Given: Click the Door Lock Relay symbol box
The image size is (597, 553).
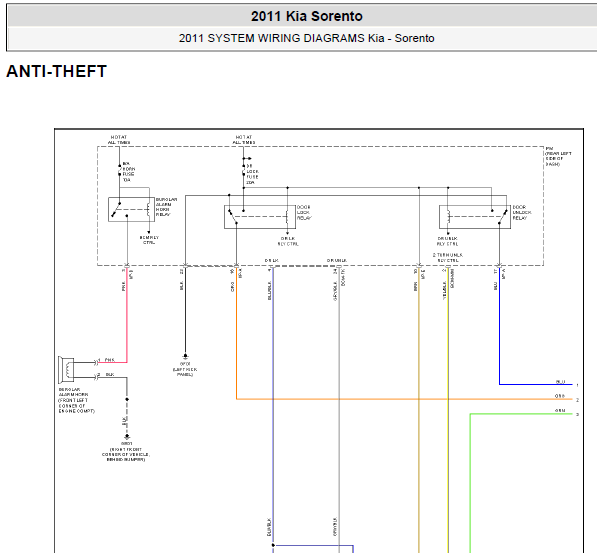Looking at the screenshot, I should (260, 217).
